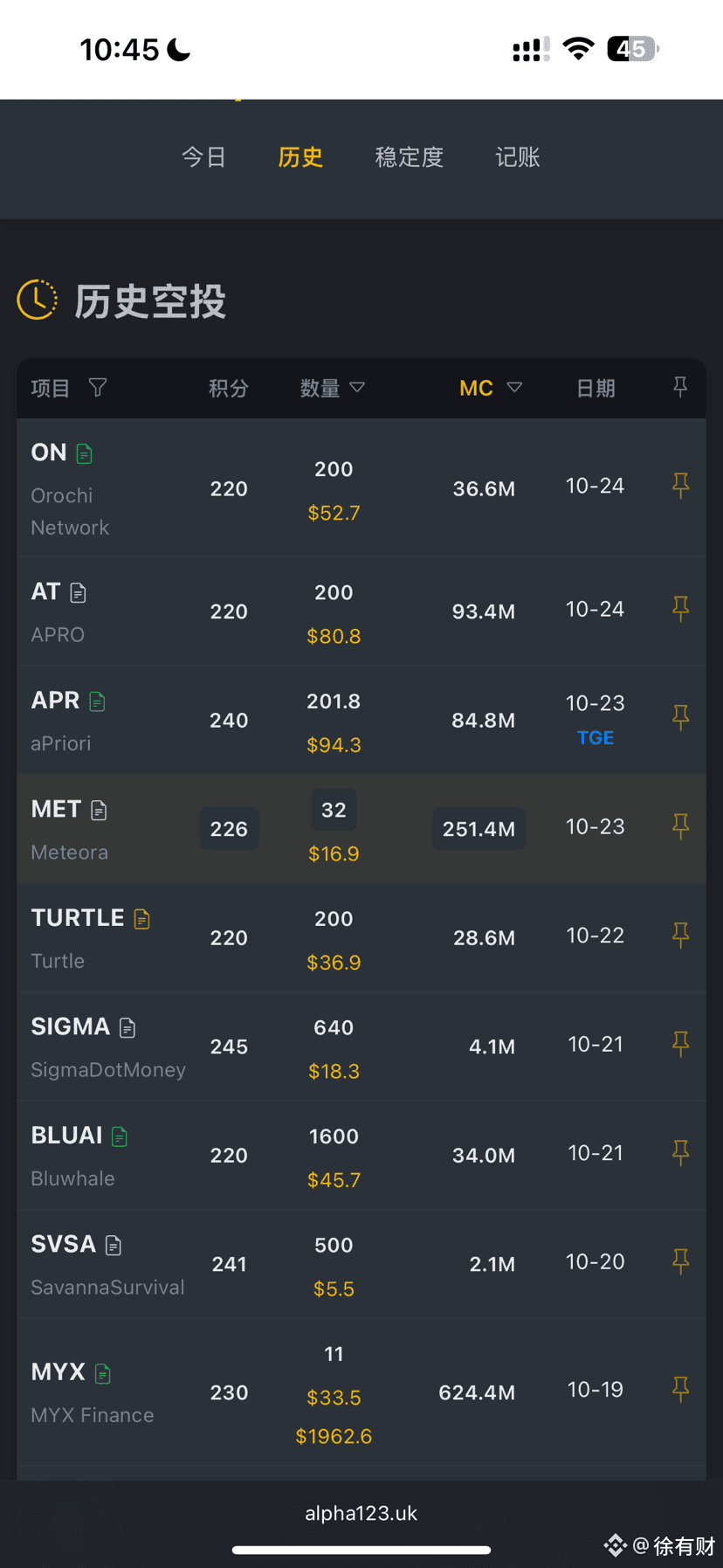Sort by the 日期 column header
This screenshot has width=723, height=1568.
point(596,388)
